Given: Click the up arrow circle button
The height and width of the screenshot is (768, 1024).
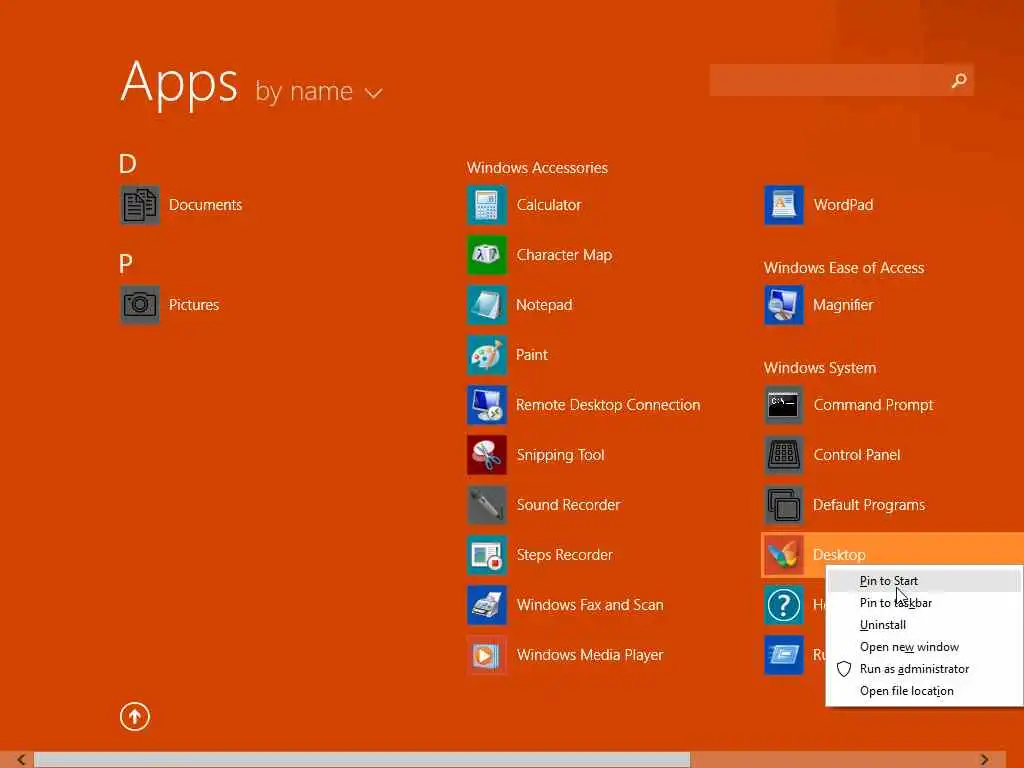Looking at the screenshot, I should point(135,716).
